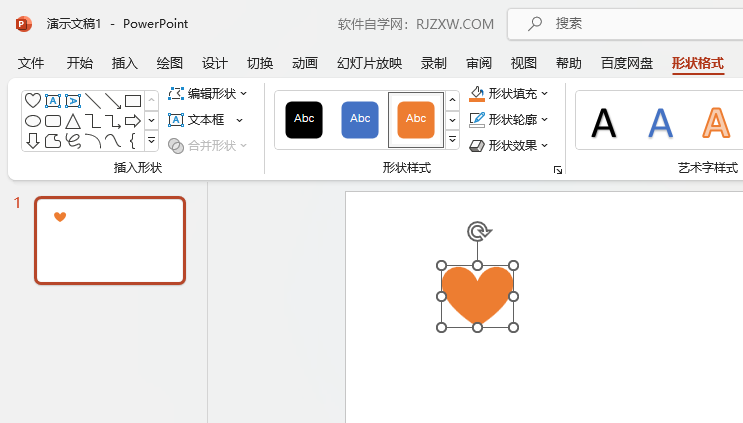The image size is (743, 423).
Task: Click the 文本框 button
Action: point(197,120)
